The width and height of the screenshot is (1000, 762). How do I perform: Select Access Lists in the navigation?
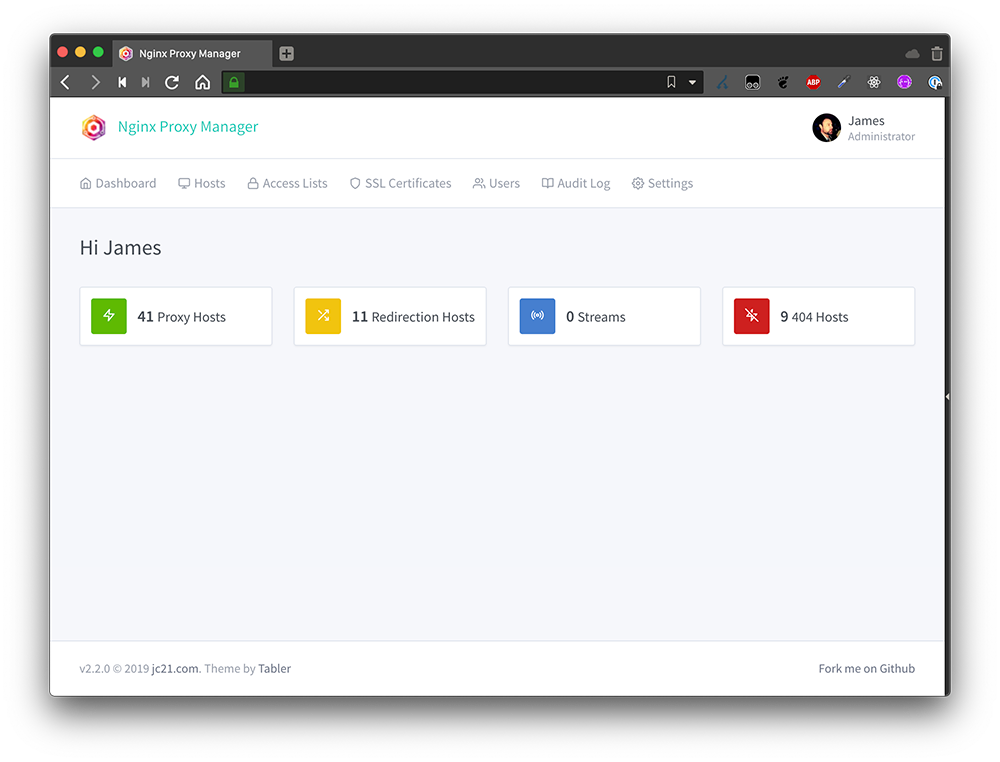(288, 183)
